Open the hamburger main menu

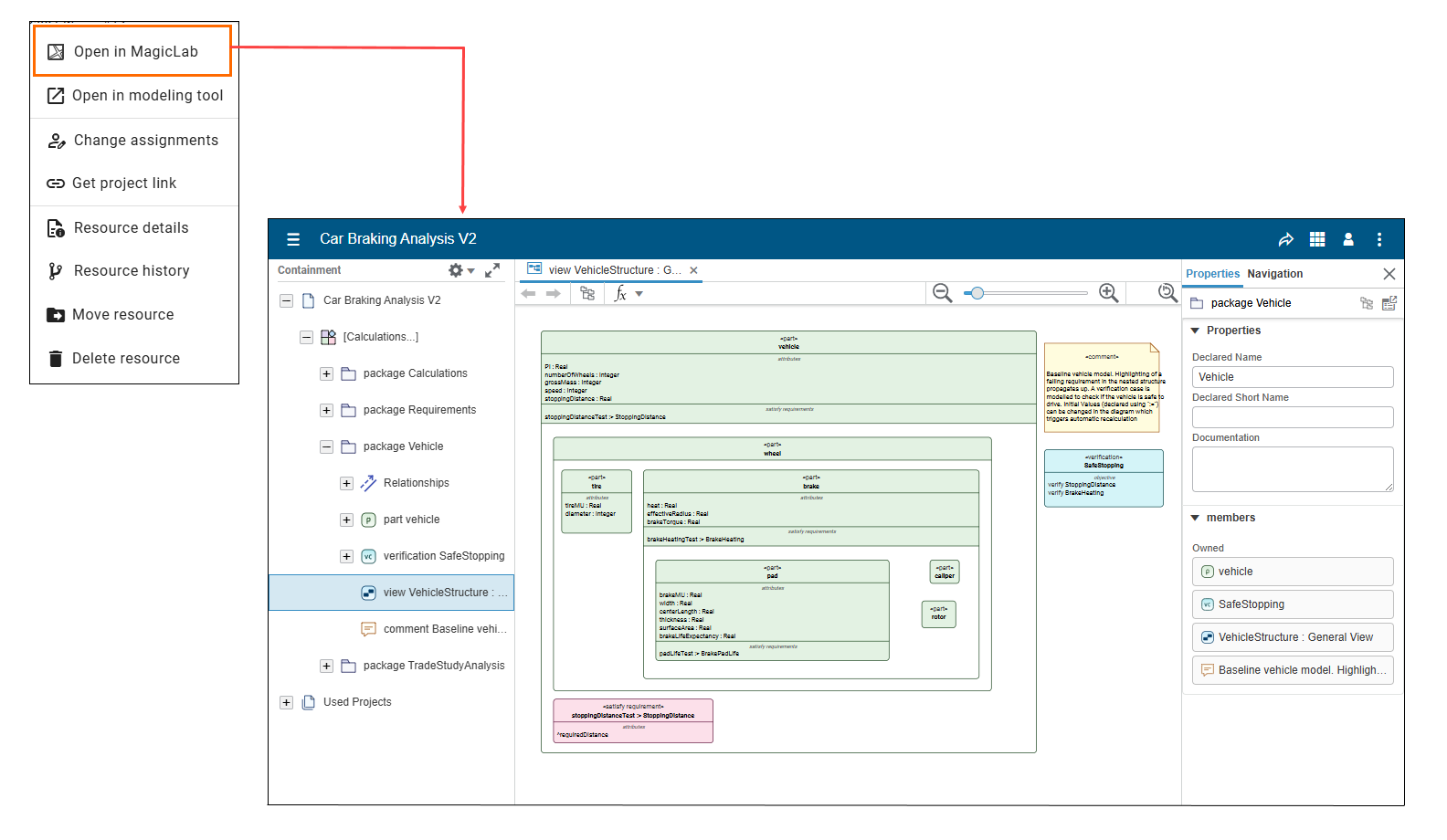click(x=293, y=239)
